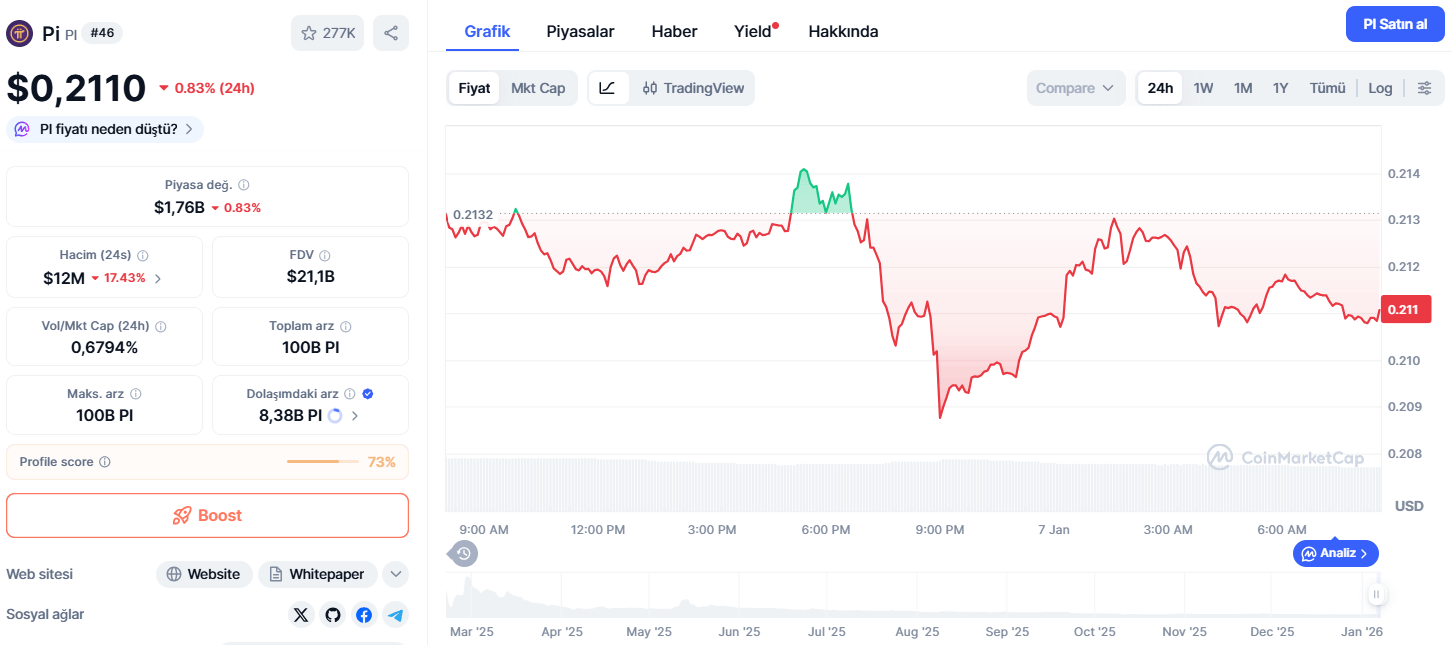The image size is (1452, 645).
Task: Select the Tümü time range
Action: tap(1328, 88)
